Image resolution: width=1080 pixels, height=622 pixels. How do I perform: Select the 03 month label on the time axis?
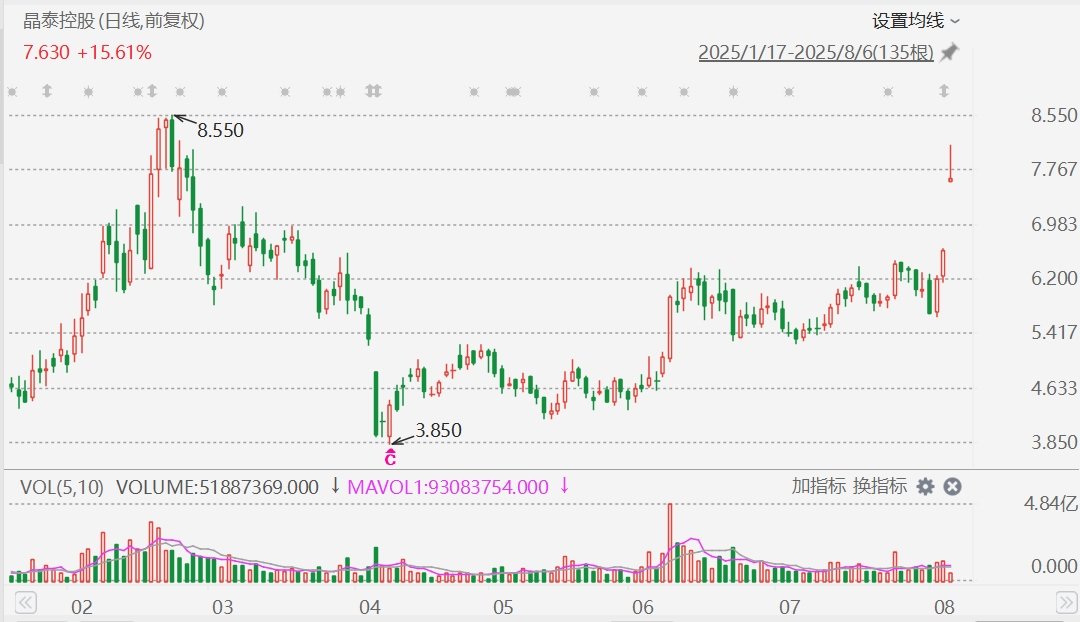click(222, 606)
